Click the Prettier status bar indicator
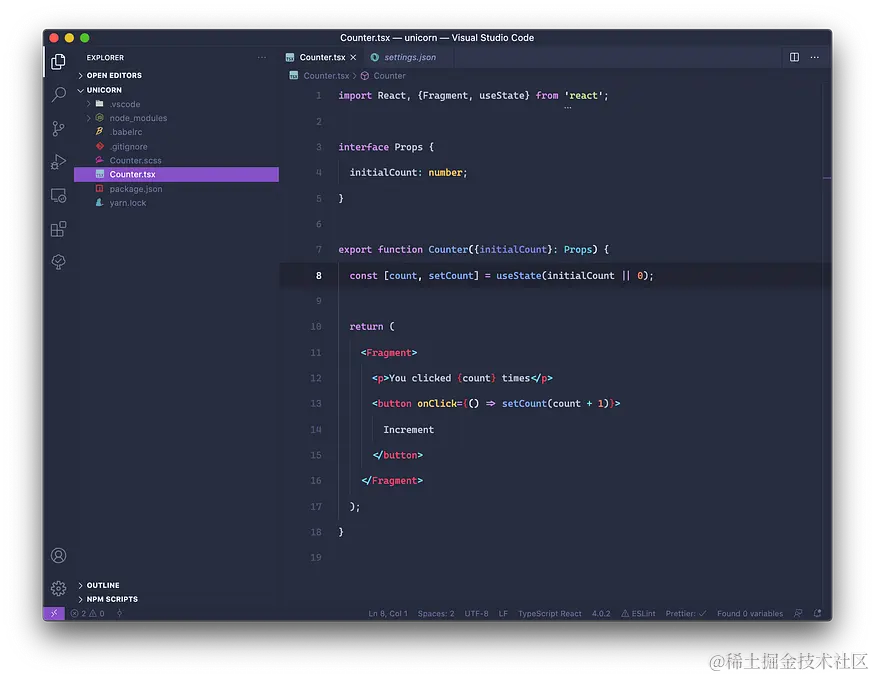 coord(684,613)
